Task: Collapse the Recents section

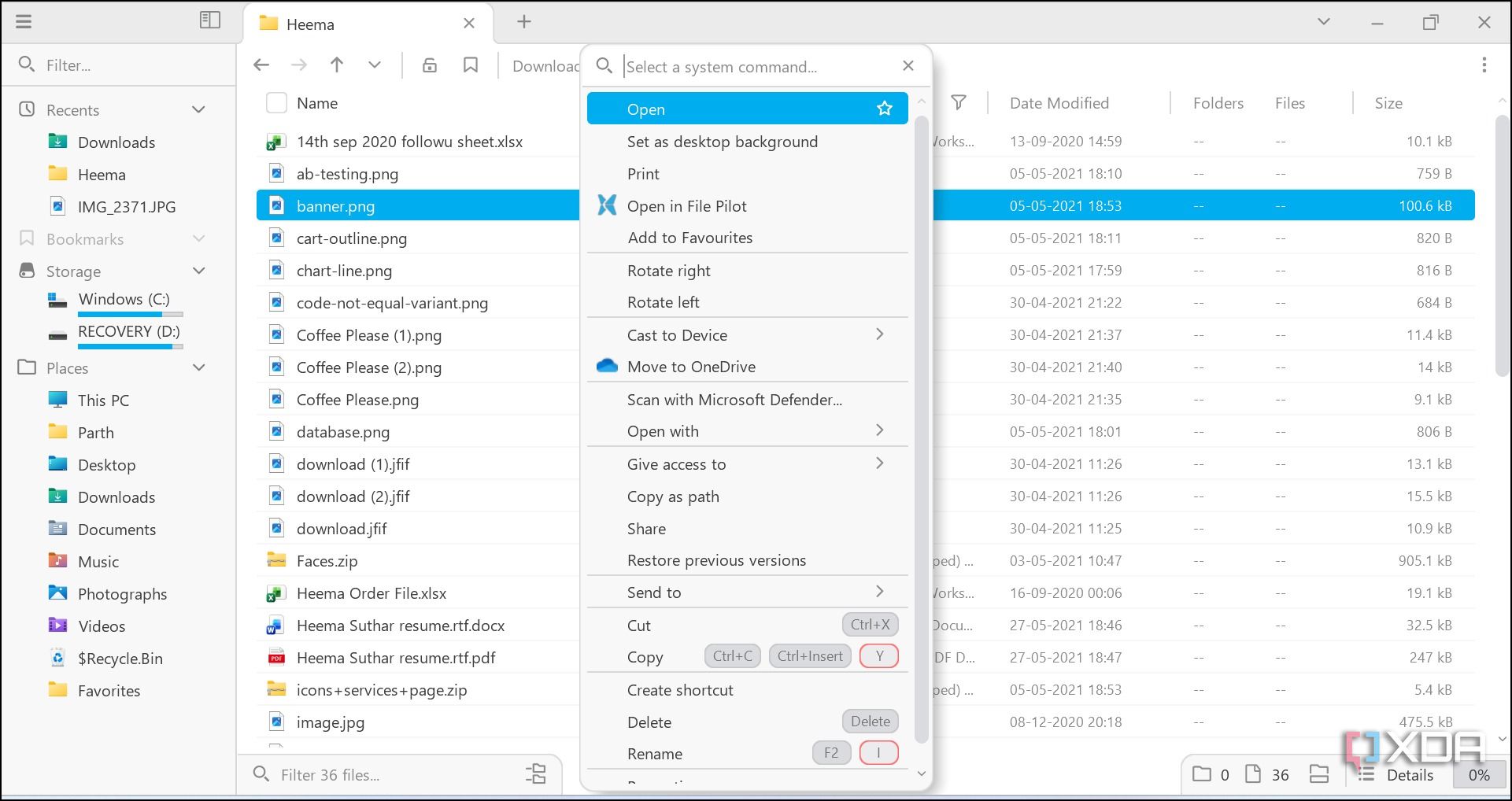Action: [199, 110]
